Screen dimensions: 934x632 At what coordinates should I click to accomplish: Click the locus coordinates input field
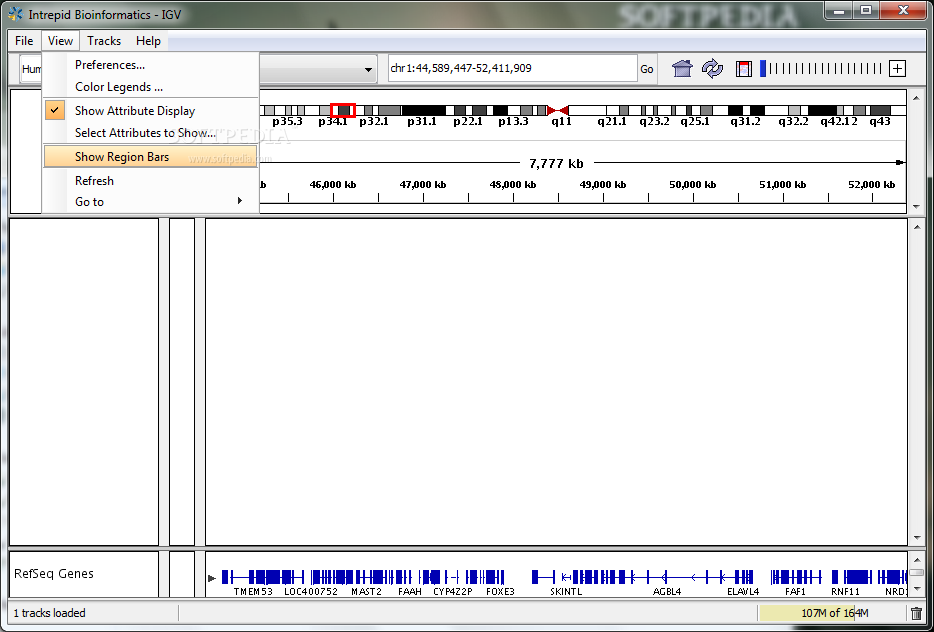(512, 69)
